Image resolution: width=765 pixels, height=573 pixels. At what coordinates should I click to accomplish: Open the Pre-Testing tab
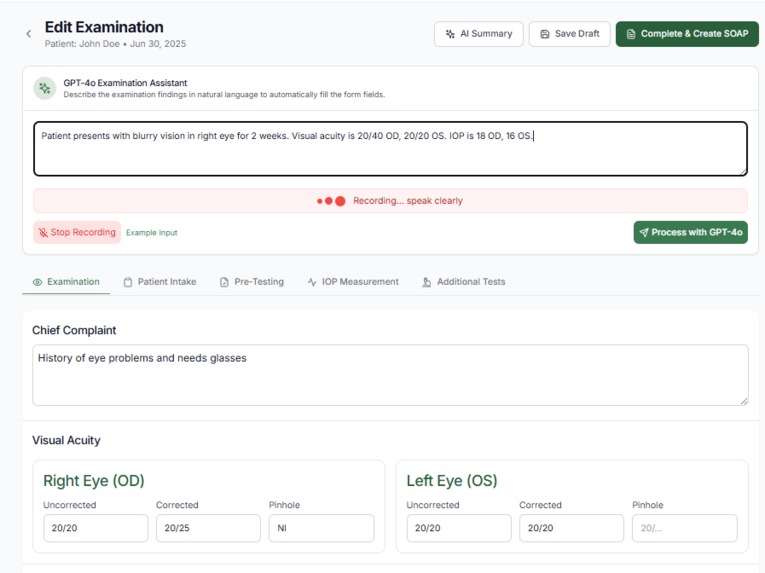[252, 282]
